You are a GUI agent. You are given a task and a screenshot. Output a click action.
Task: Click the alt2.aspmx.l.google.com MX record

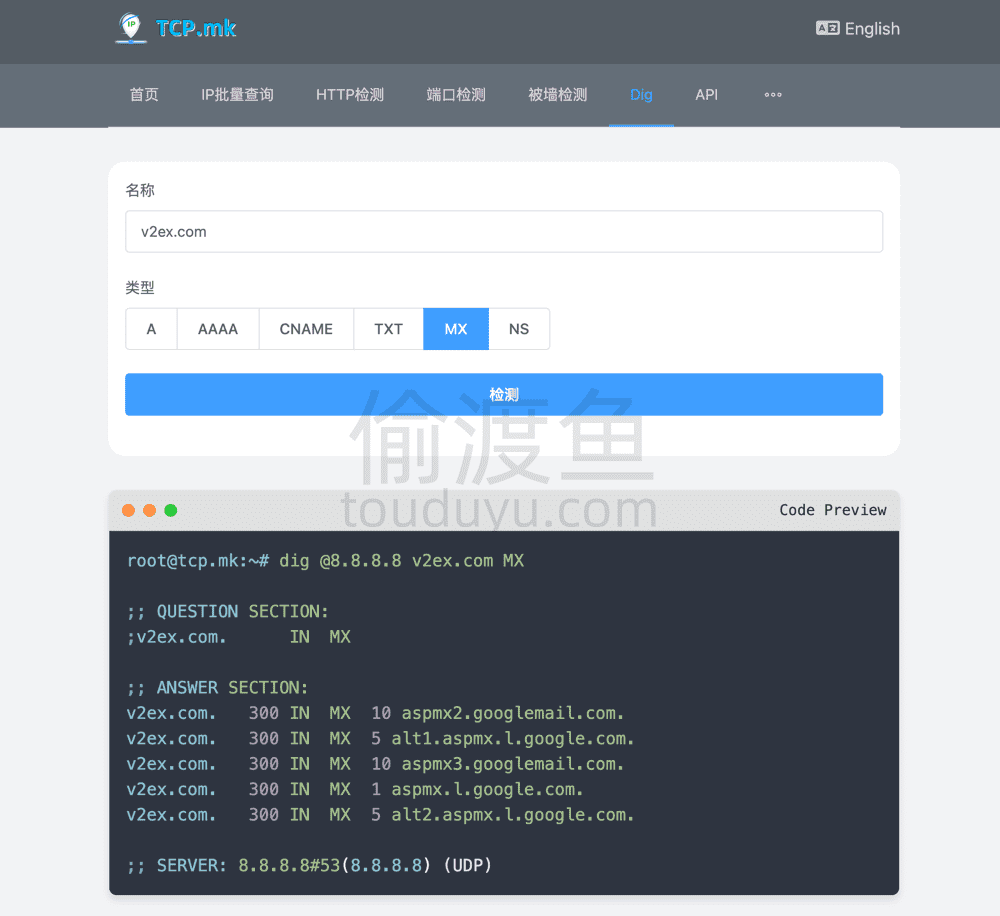point(380,815)
